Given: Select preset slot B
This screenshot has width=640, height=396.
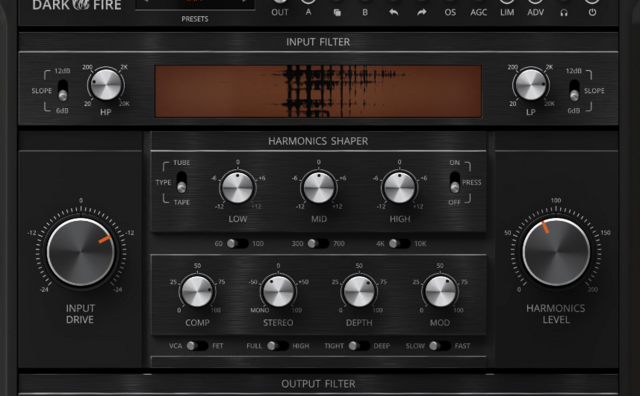Looking at the screenshot, I should [x=365, y=12].
